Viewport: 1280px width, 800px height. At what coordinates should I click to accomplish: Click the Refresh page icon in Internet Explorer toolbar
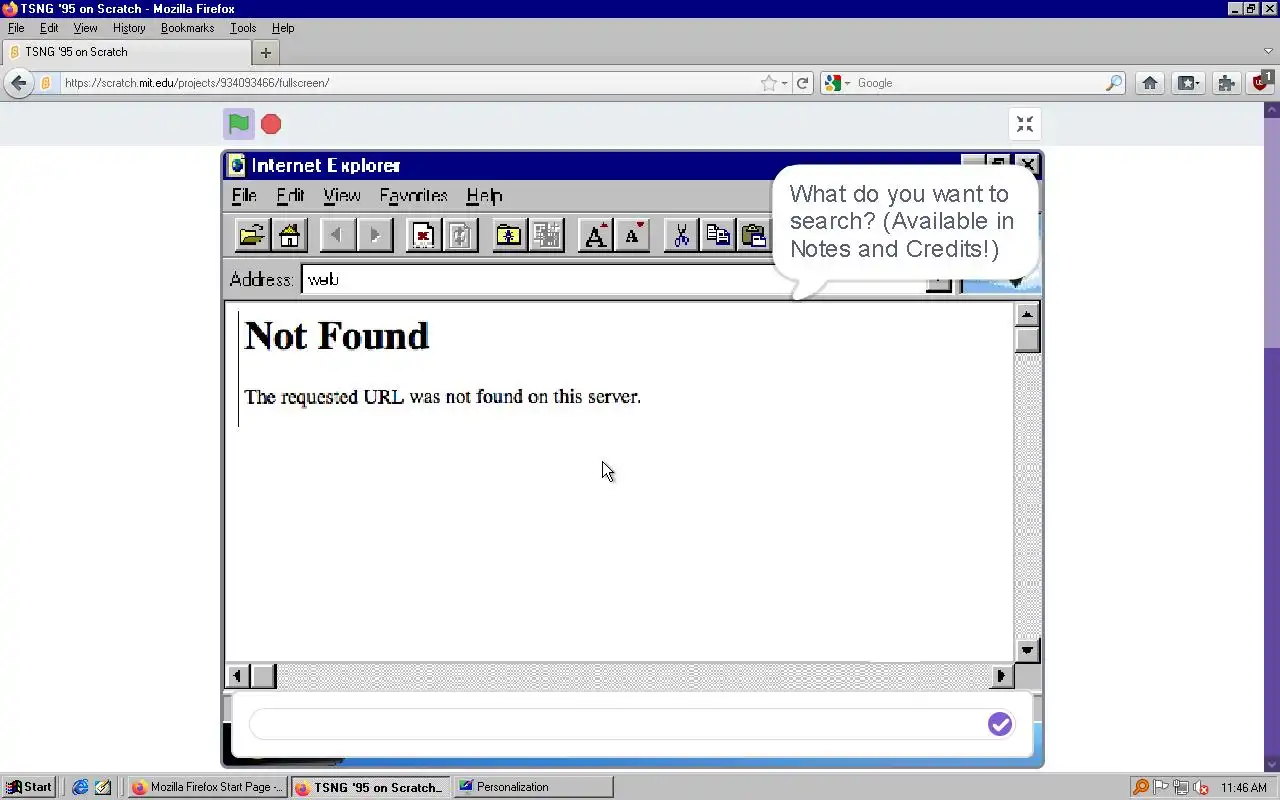point(460,235)
